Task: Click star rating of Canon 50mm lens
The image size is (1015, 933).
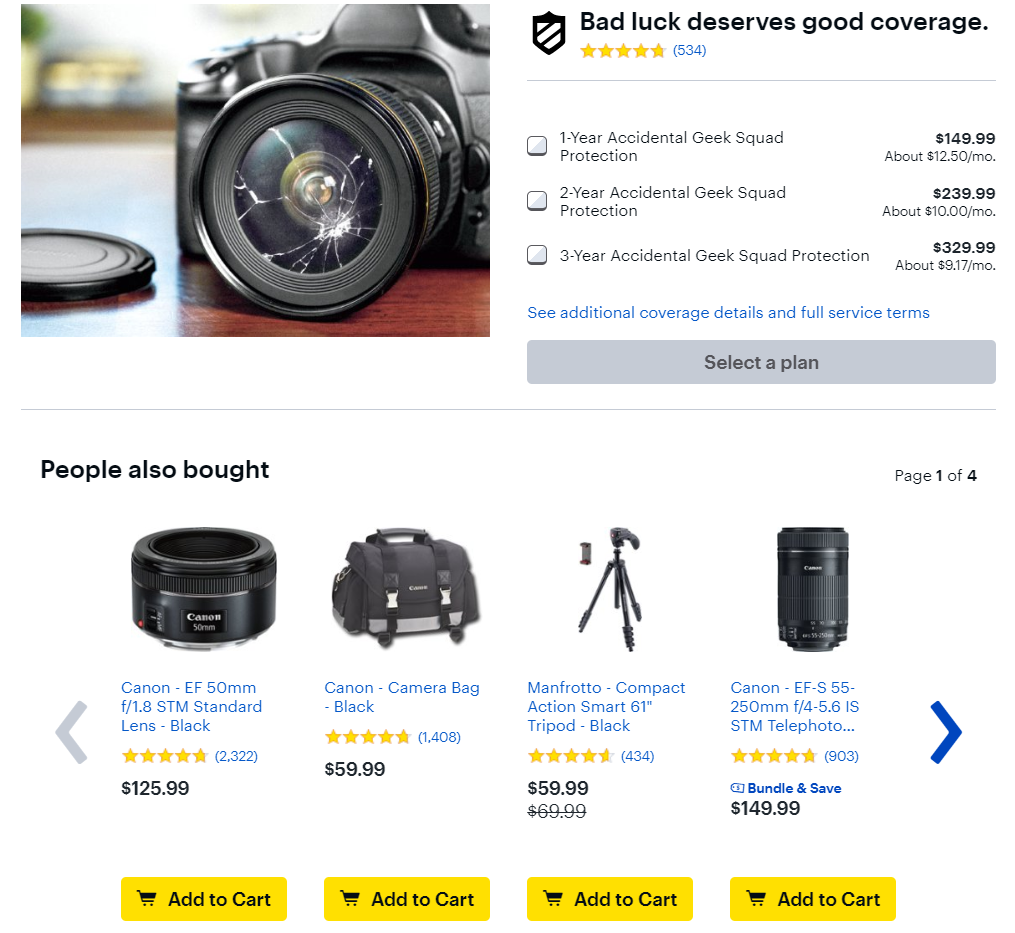Action: (164, 756)
